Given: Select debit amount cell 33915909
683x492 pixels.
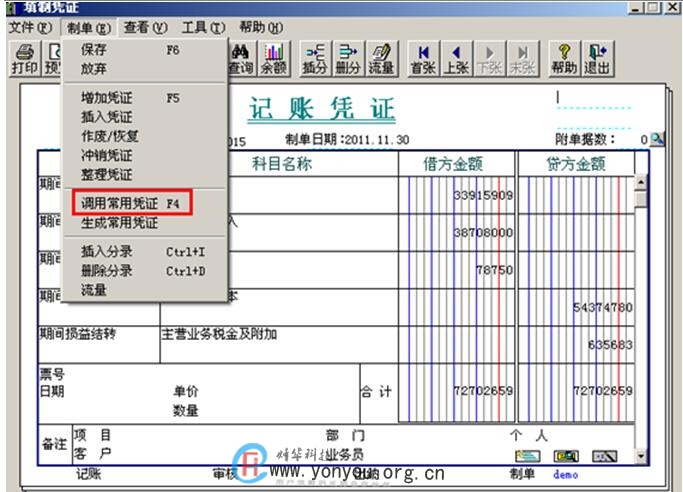Looking at the screenshot, I should (456, 195).
